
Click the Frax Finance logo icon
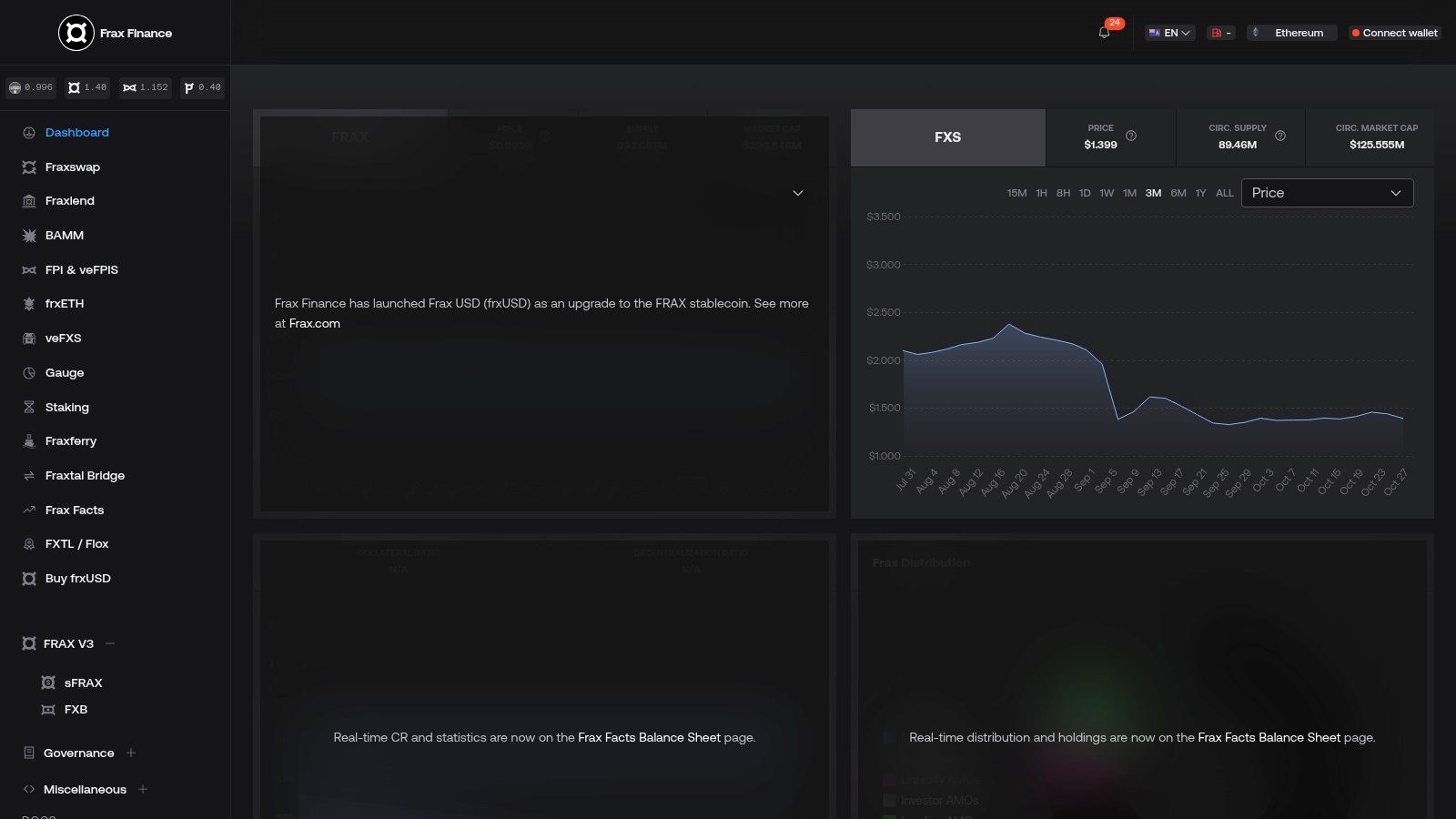(76, 33)
